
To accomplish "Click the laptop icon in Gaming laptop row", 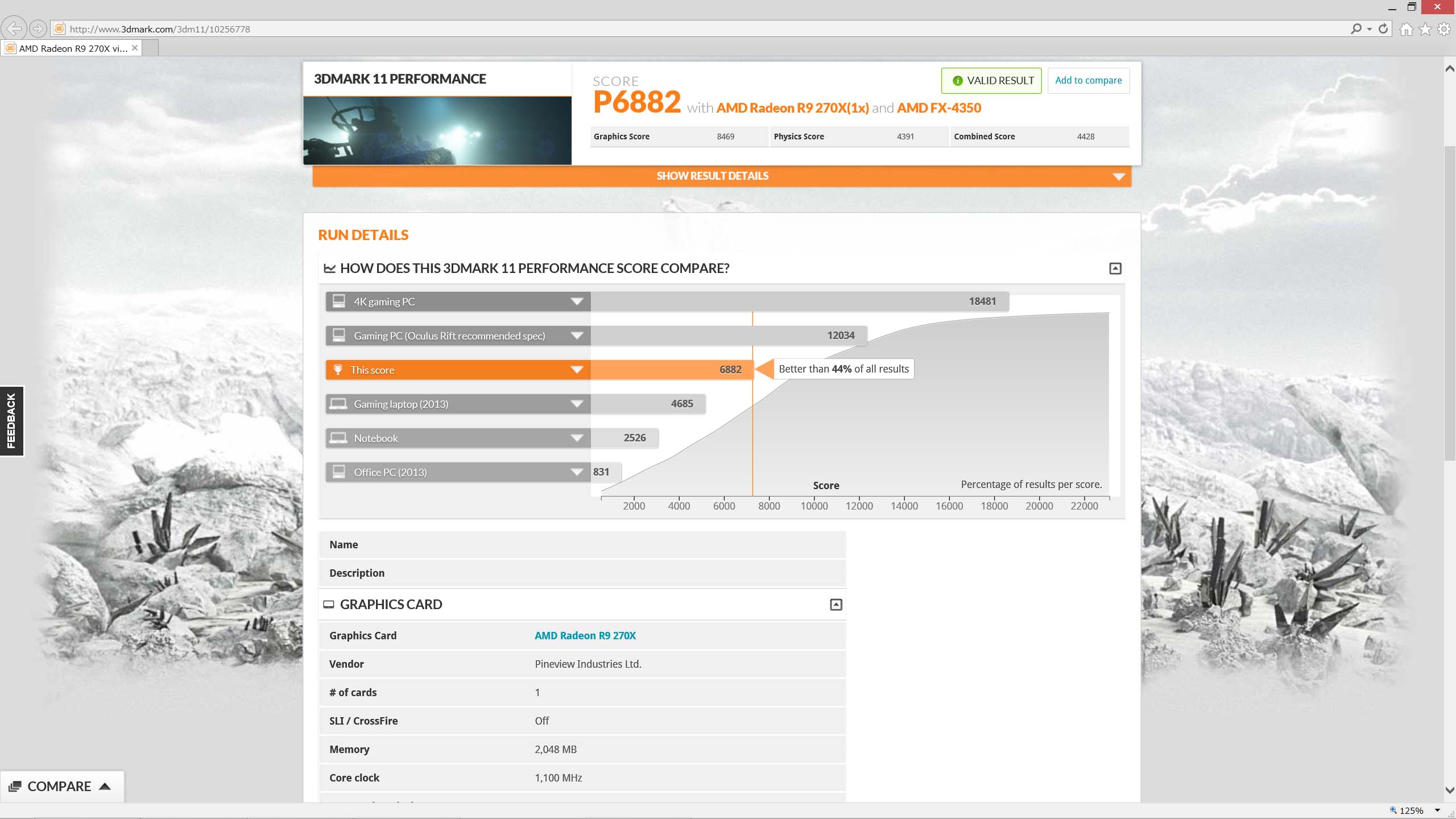I will [x=338, y=404].
